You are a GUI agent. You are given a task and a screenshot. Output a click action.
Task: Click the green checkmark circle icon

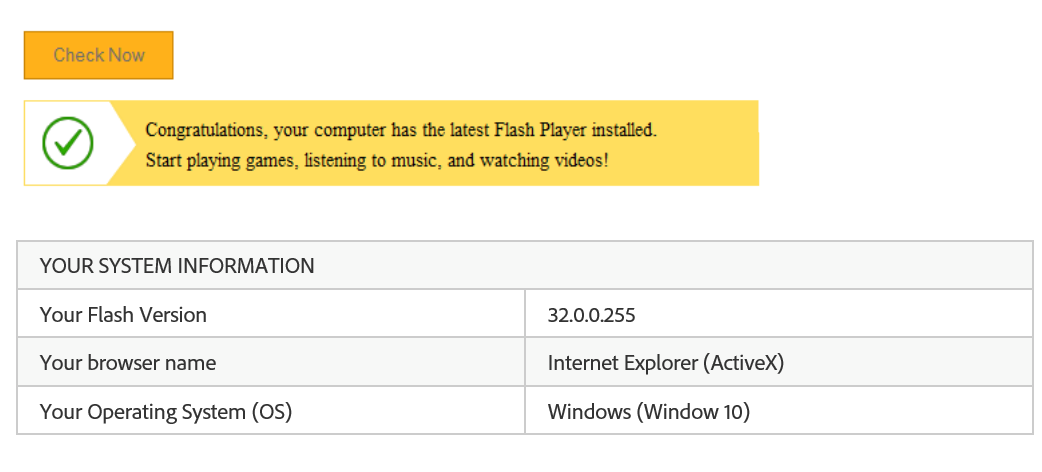click(68, 143)
